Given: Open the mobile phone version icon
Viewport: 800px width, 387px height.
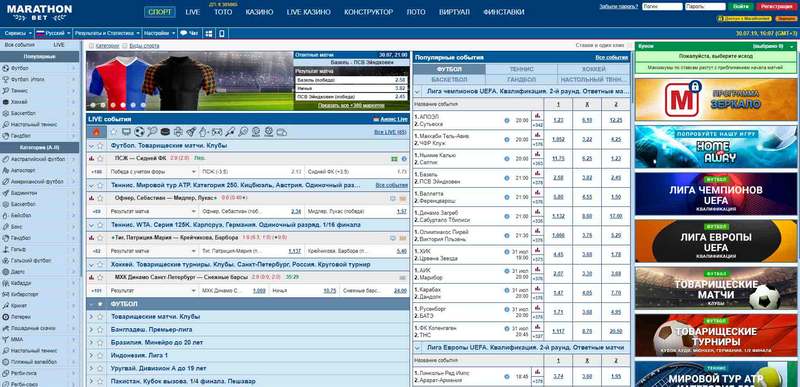Looking at the screenshot, I should [222, 33].
